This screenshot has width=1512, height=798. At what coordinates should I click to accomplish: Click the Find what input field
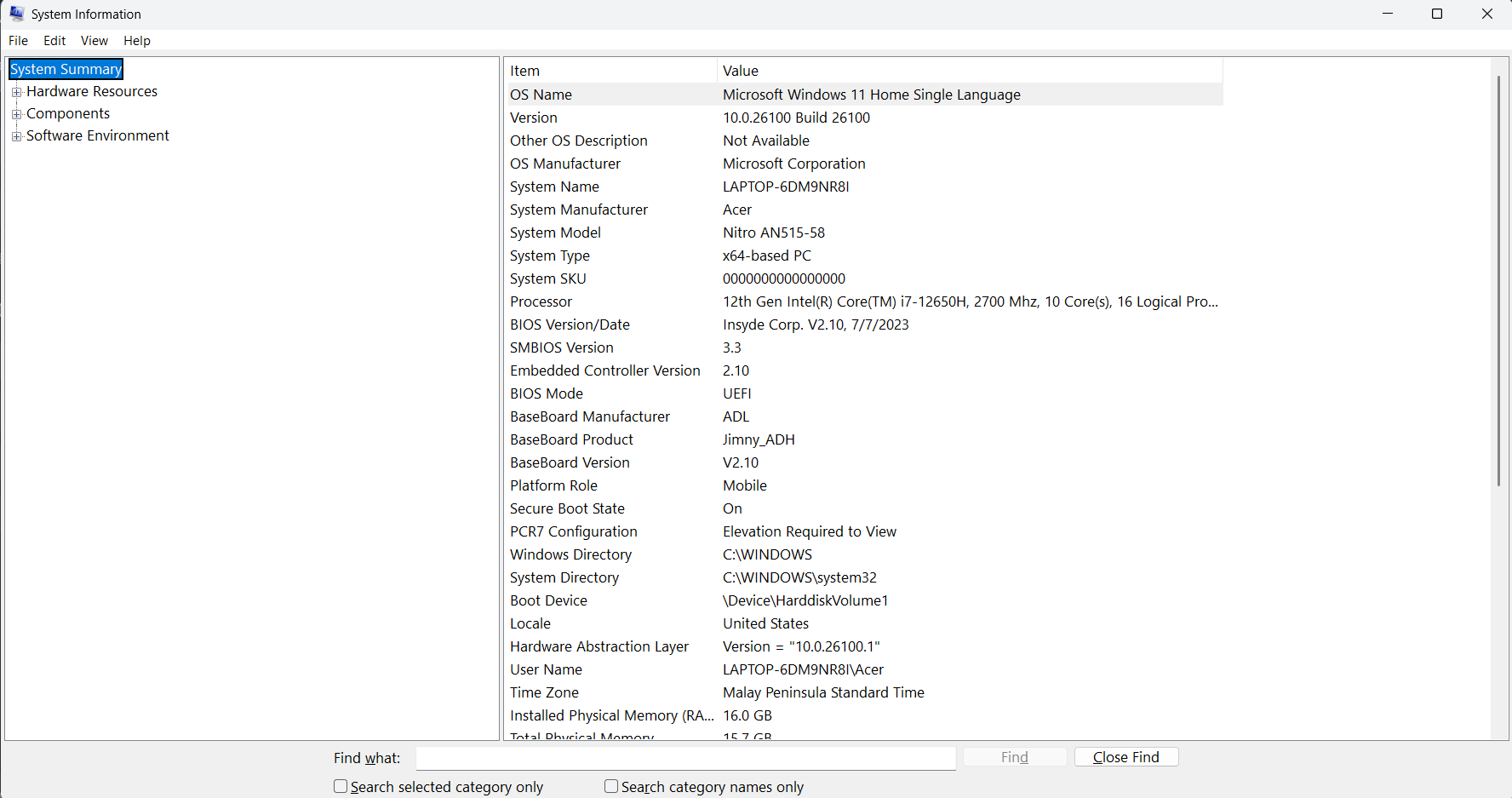pyautogui.click(x=686, y=758)
